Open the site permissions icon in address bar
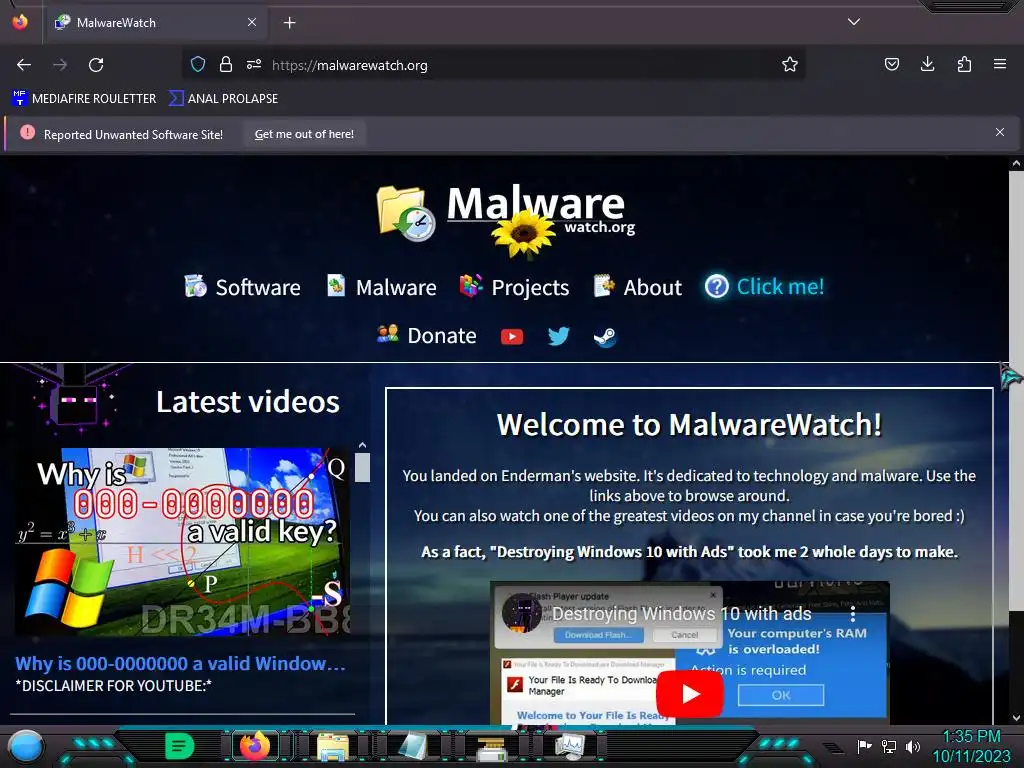 click(253, 65)
